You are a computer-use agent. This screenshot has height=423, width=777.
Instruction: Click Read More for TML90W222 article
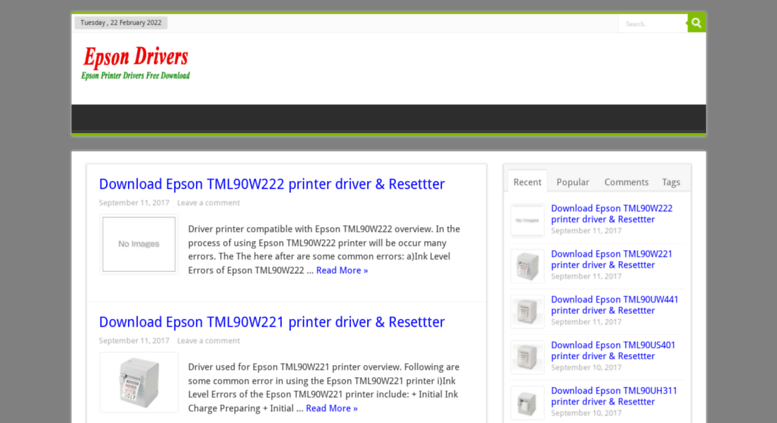coord(342,270)
